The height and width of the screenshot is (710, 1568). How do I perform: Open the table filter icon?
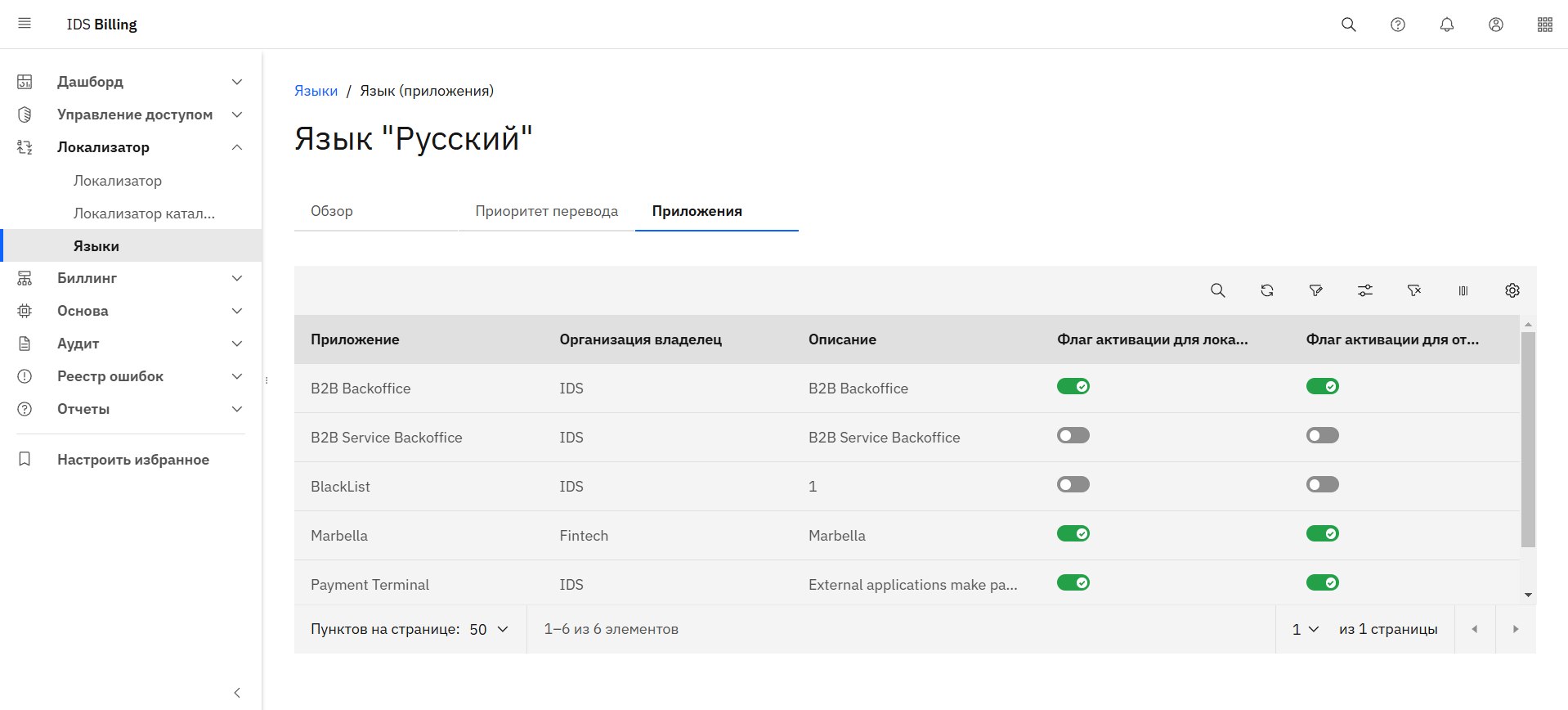[1315, 290]
